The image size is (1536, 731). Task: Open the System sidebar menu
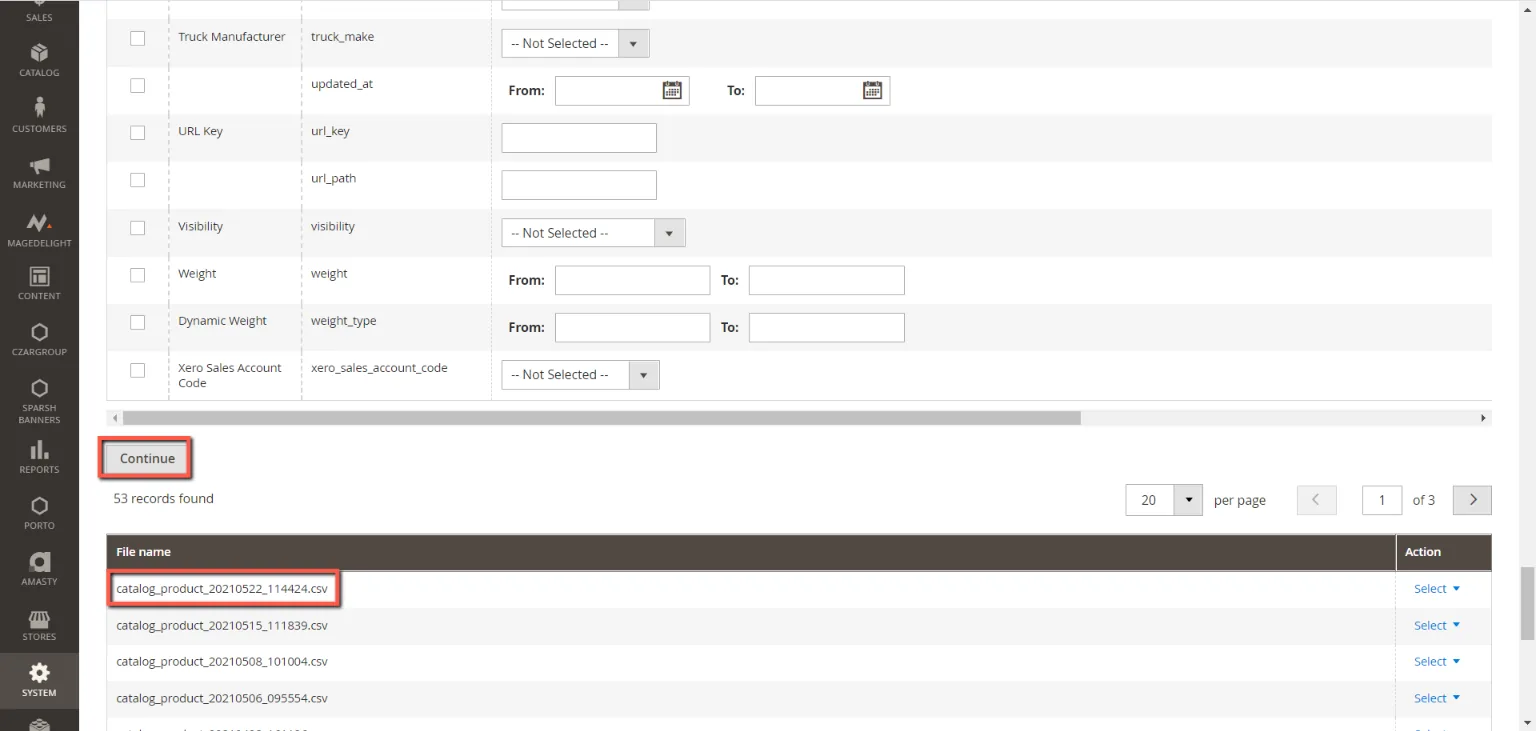coord(39,680)
